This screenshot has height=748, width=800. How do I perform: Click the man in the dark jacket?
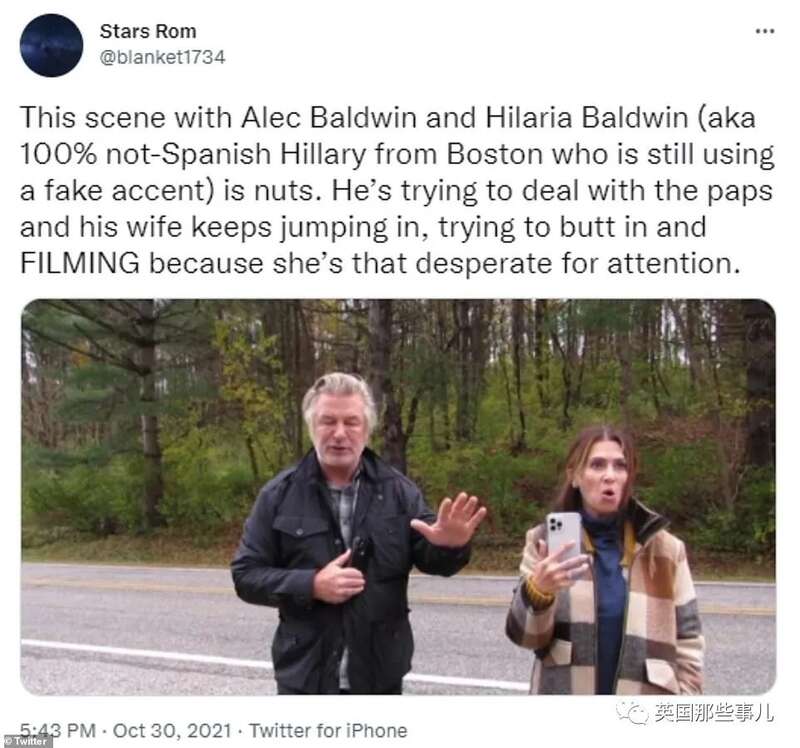click(350, 533)
